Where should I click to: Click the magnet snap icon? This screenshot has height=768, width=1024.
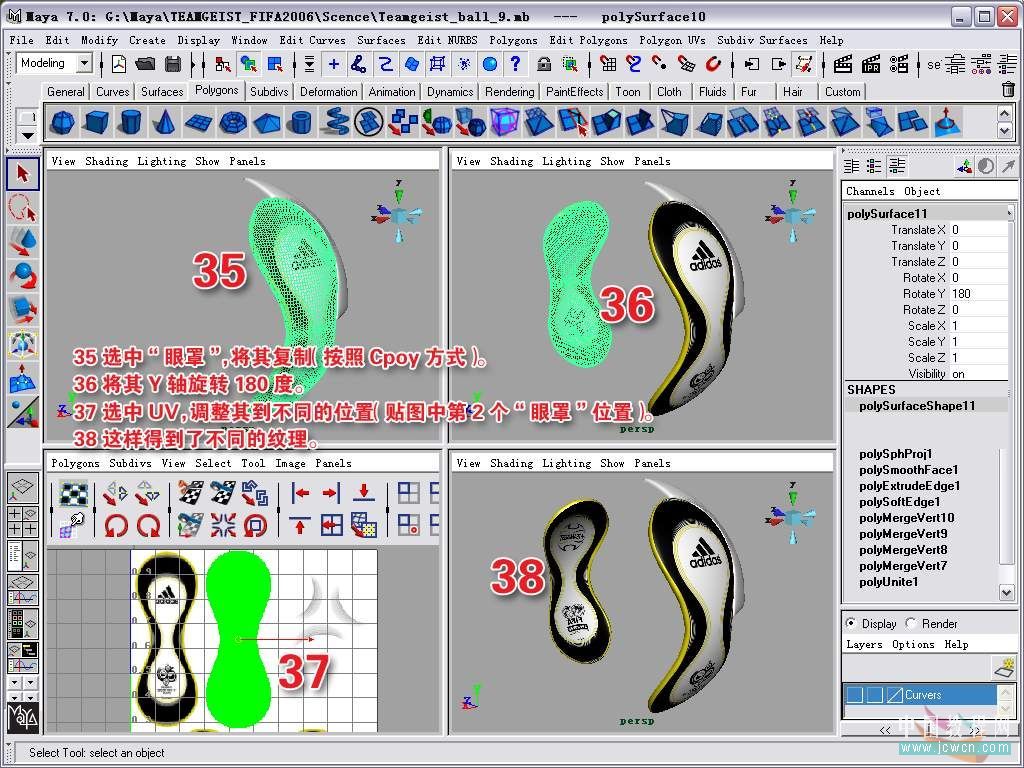(713, 63)
